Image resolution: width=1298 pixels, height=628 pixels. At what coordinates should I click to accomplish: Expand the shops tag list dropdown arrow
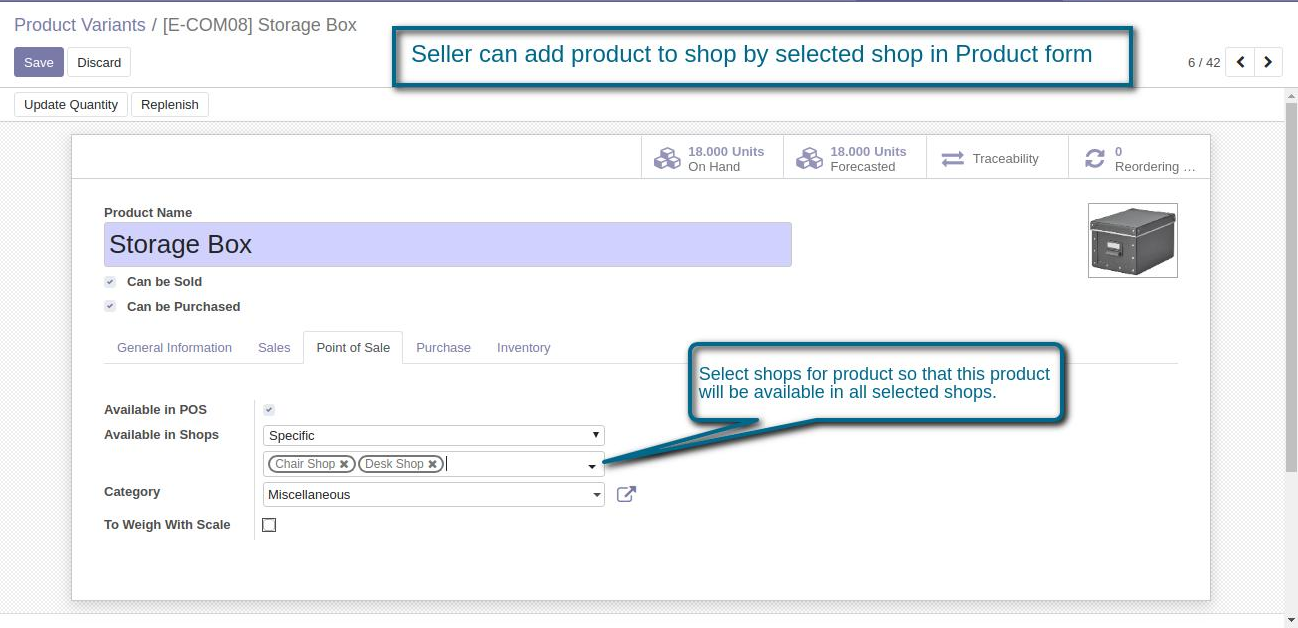[592, 466]
